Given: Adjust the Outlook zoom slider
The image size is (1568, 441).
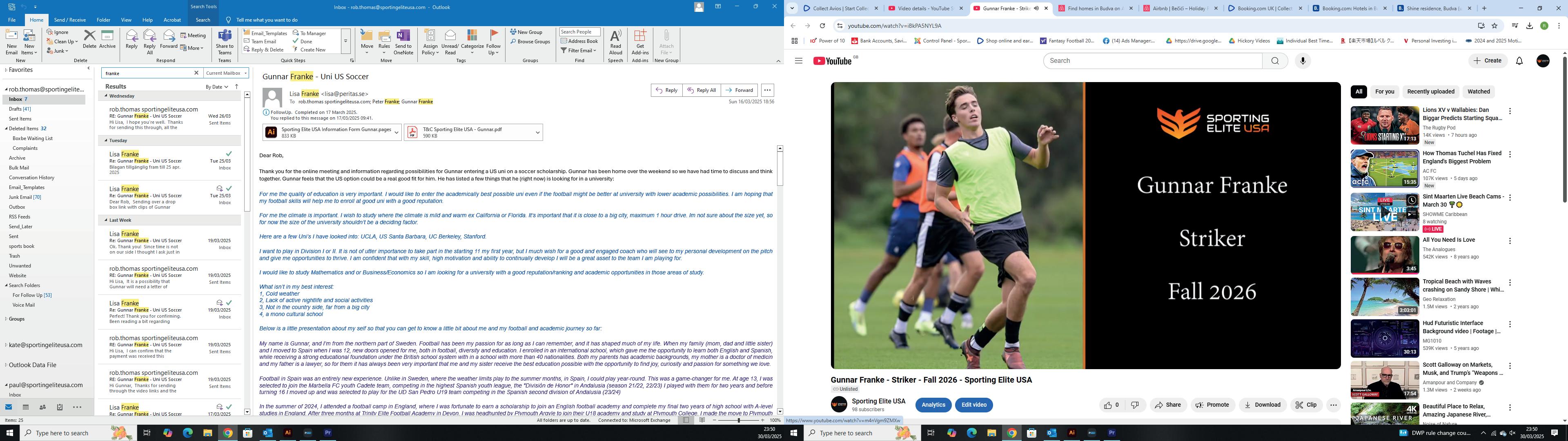Looking at the screenshot, I should pyautogui.click(x=738, y=420).
